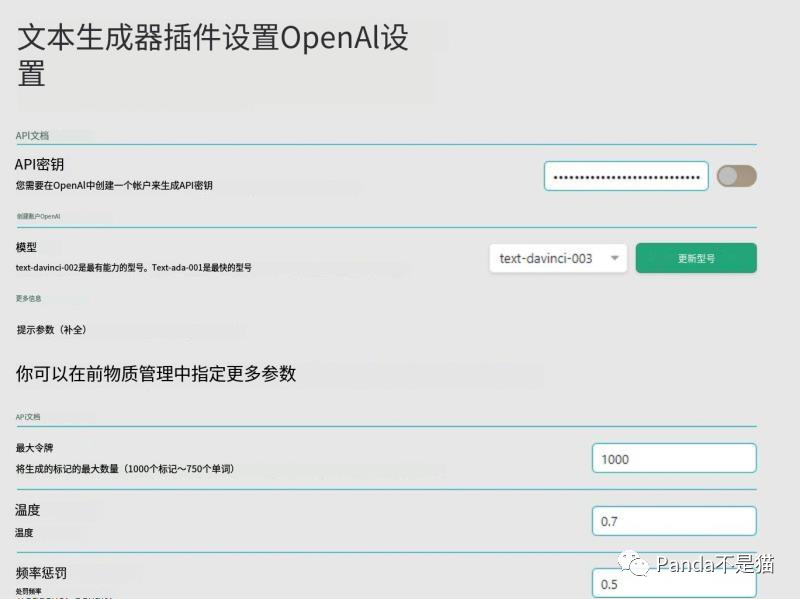Open the 更多信息 link under model
Viewport: 800px width, 599px height.
tap(29, 298)
